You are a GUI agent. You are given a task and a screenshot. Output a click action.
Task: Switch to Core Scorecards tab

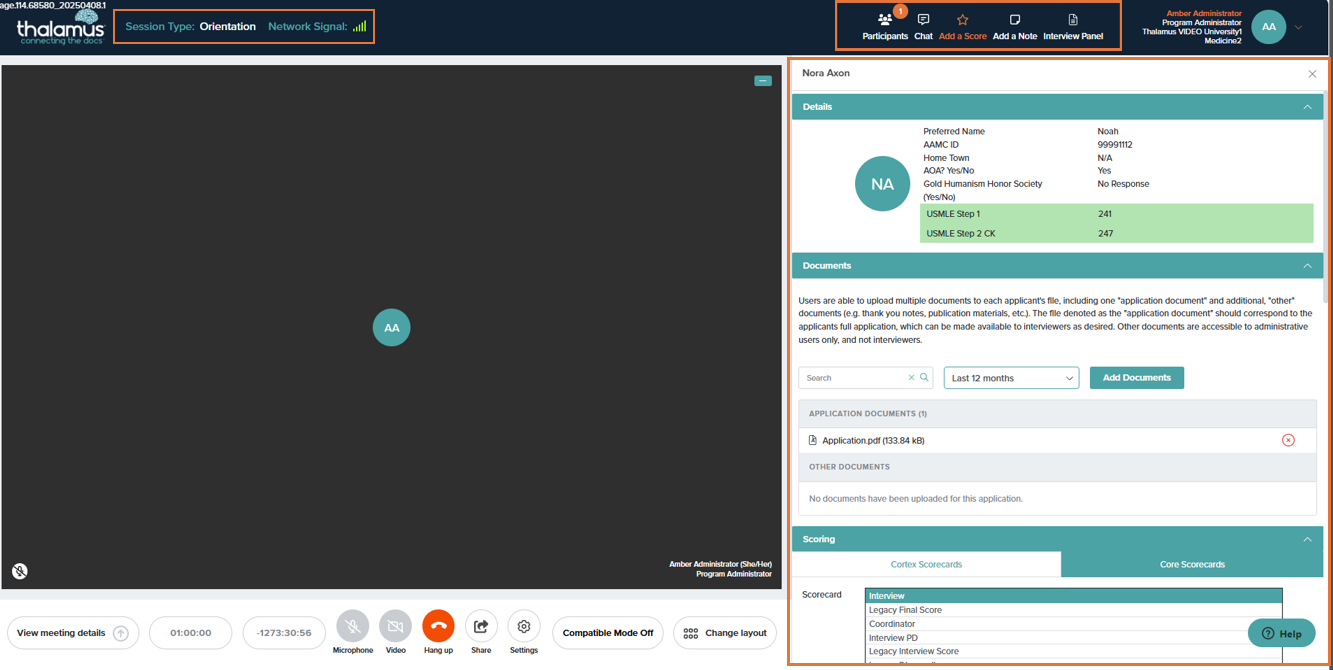[1192, 564]
